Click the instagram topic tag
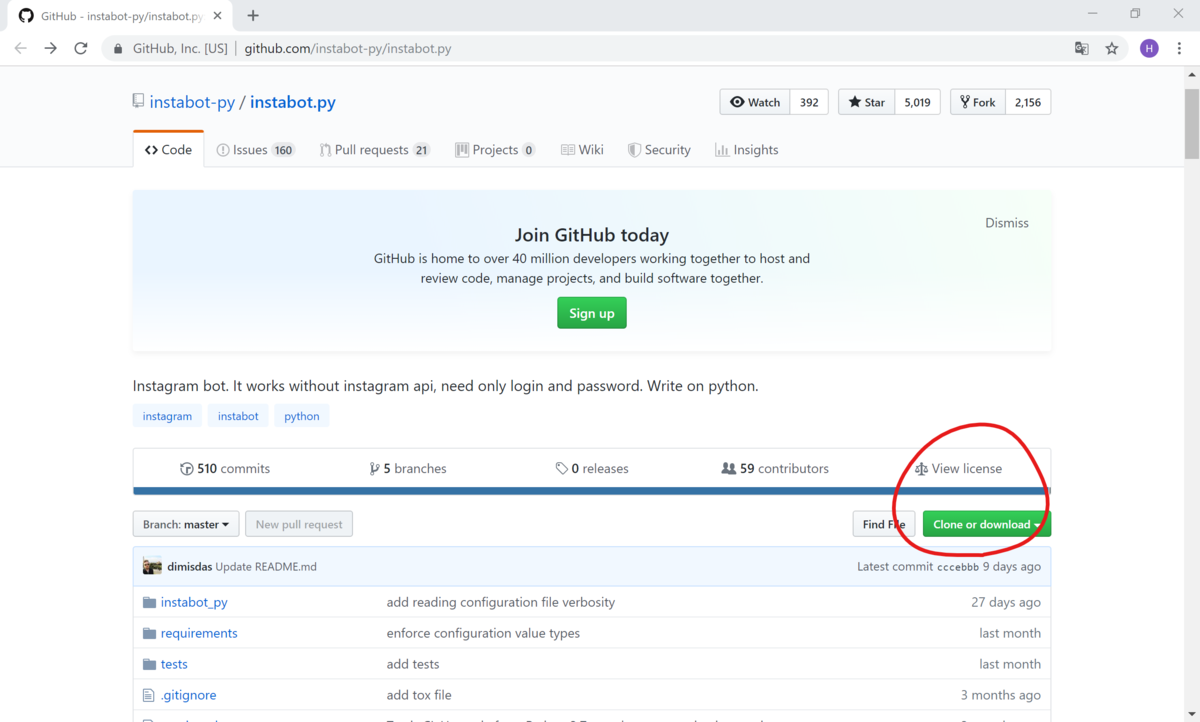1200x722 pixels. [167, 416]
